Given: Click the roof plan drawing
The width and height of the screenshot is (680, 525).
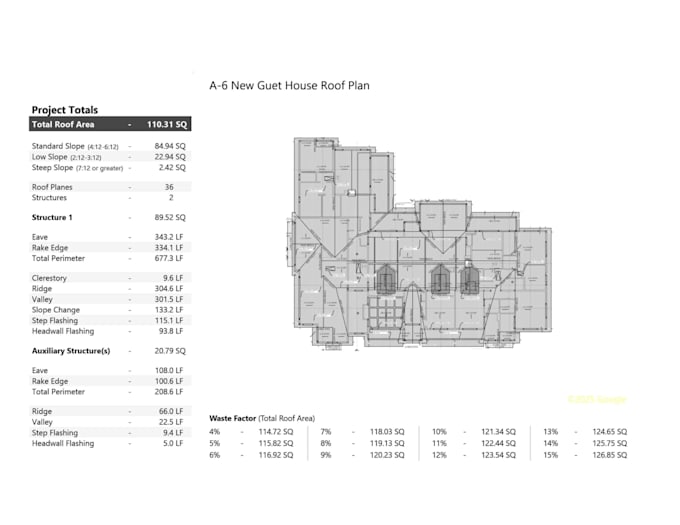Looking at the screenshot, I should (419, 244).
